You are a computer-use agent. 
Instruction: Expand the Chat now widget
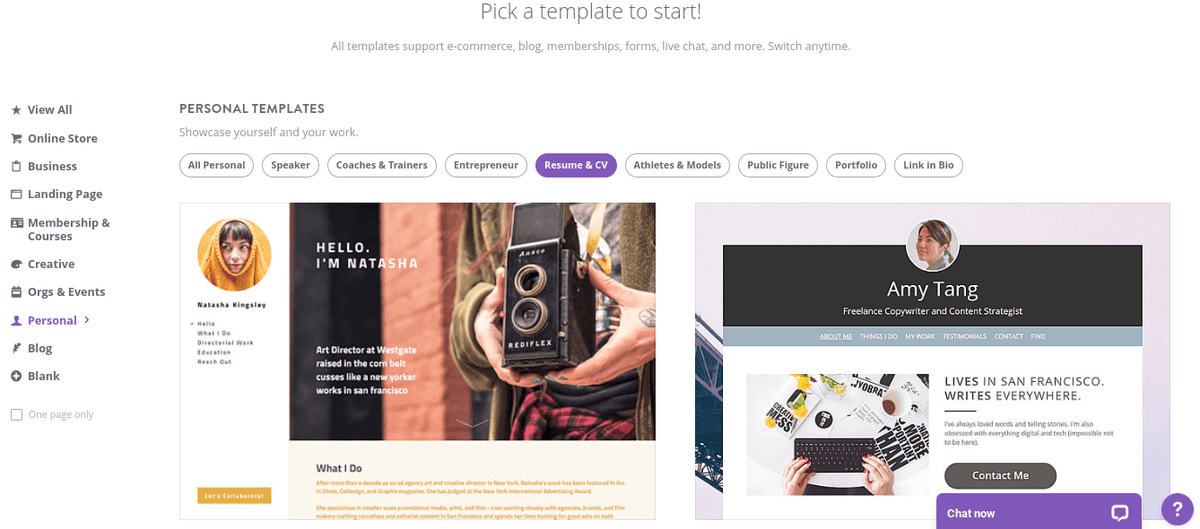pos(1038,512)
